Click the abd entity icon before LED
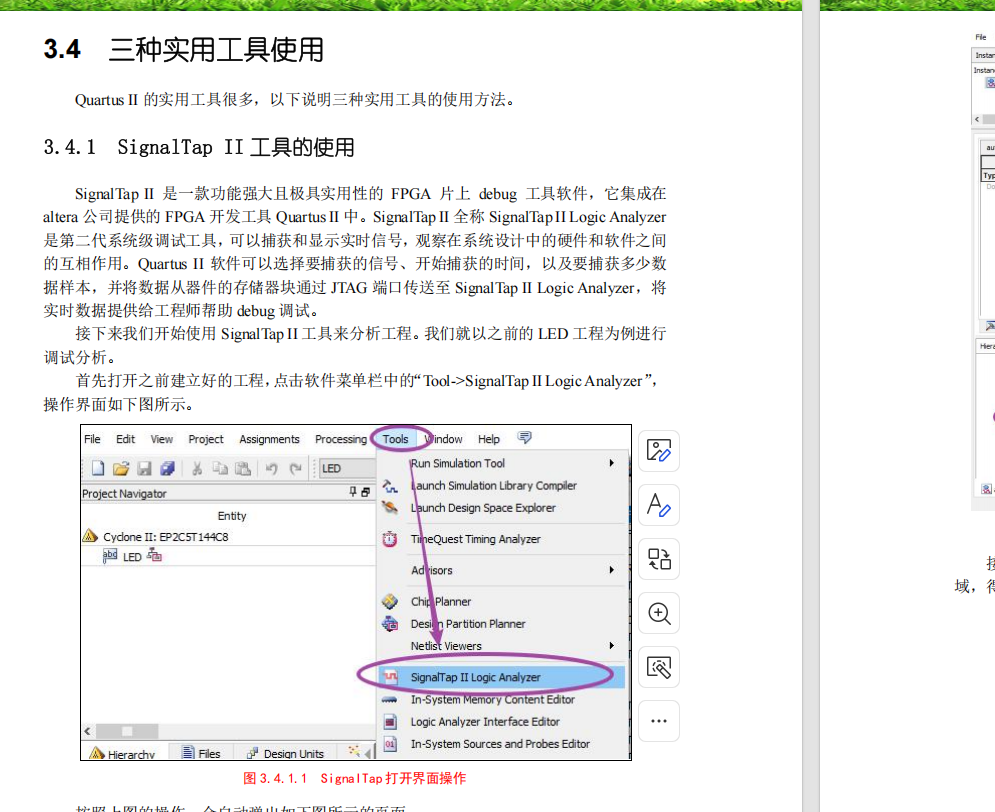 click(x=110, y=556)
